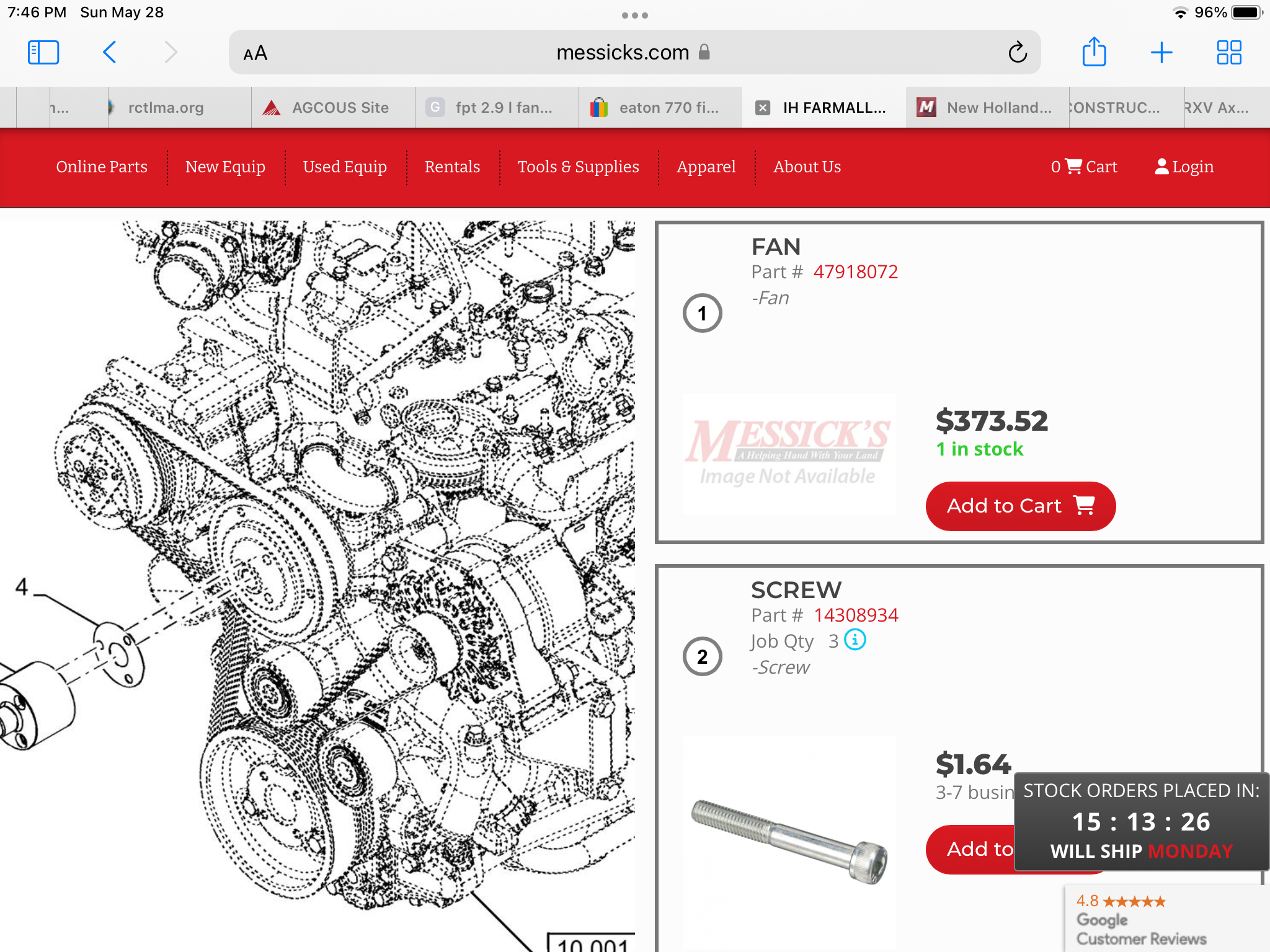The width and height of the screenshot is (1270, 952).
Task: Switch to the RXV Ax... tab
Action: pyautogui.click(x=1227, y=108)
